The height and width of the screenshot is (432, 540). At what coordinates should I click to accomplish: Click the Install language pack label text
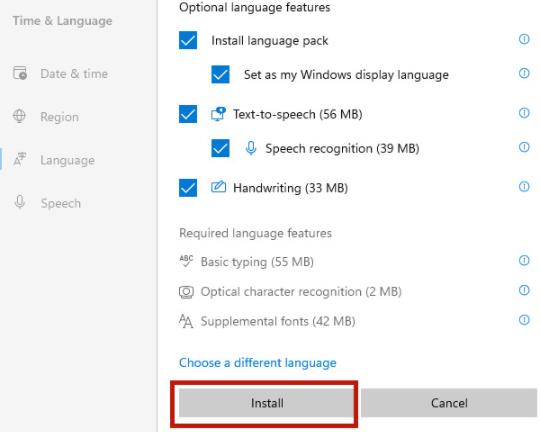coord(270,41)
